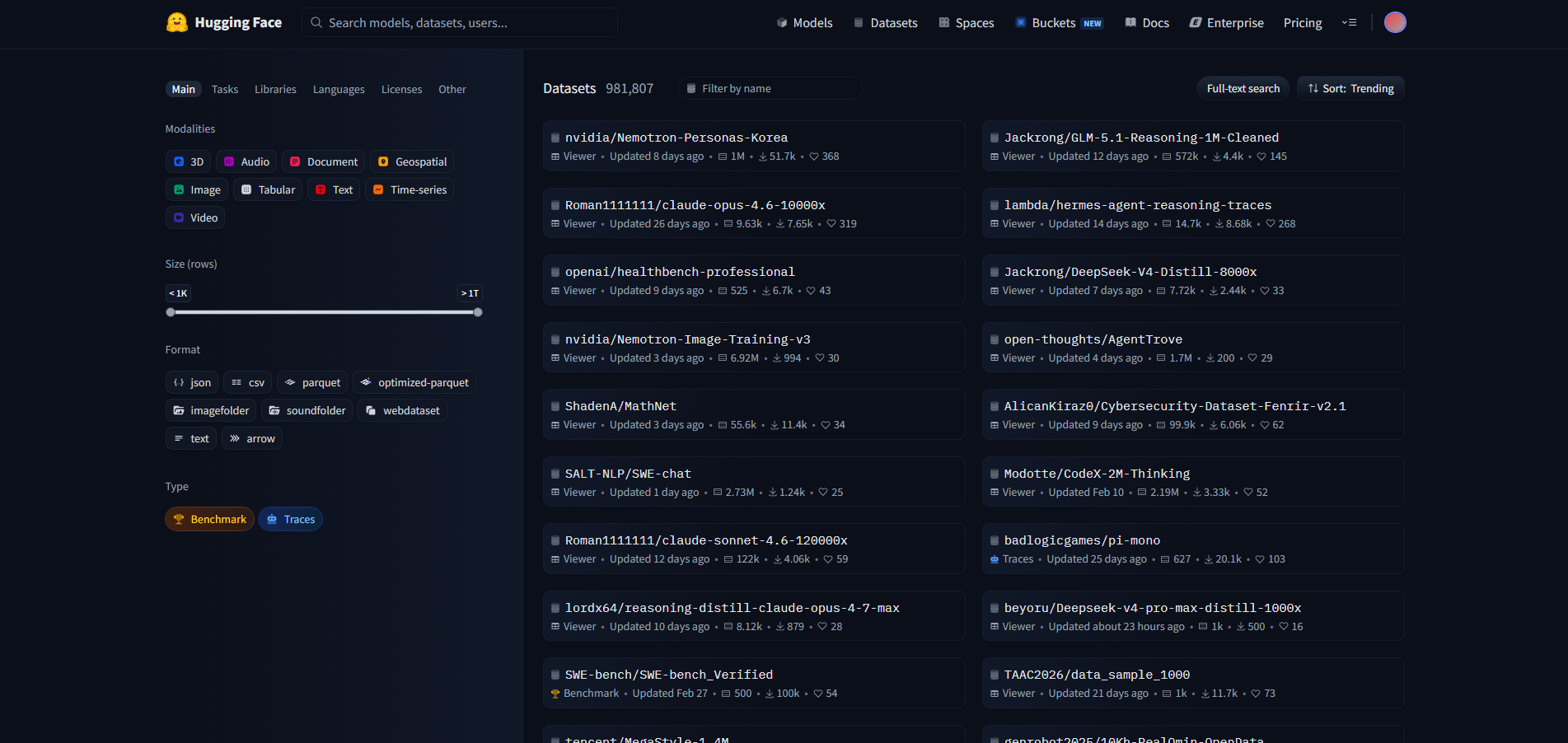Viewport: 1568px width, 743px height.
Task: Select the csv format filter
Action: [248, 382]
